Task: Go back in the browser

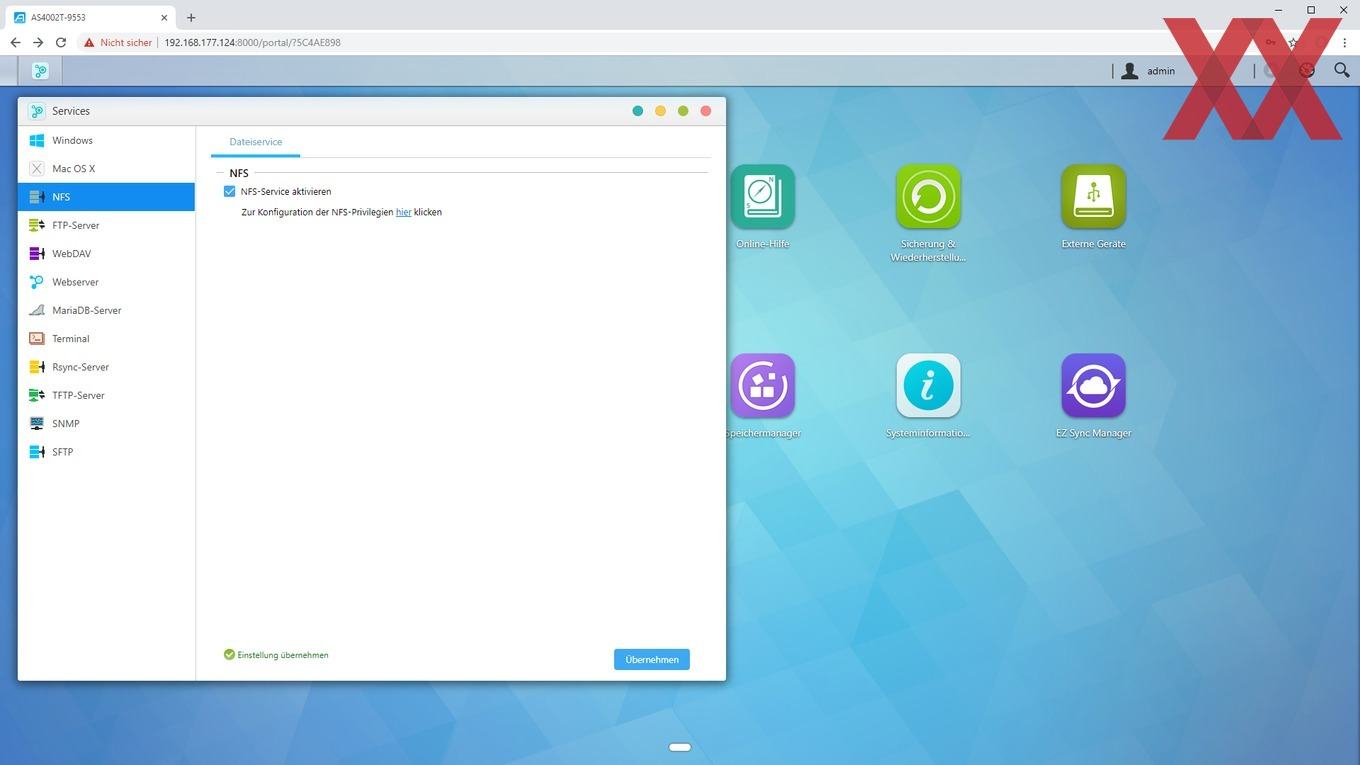Action: click(15, 42)
